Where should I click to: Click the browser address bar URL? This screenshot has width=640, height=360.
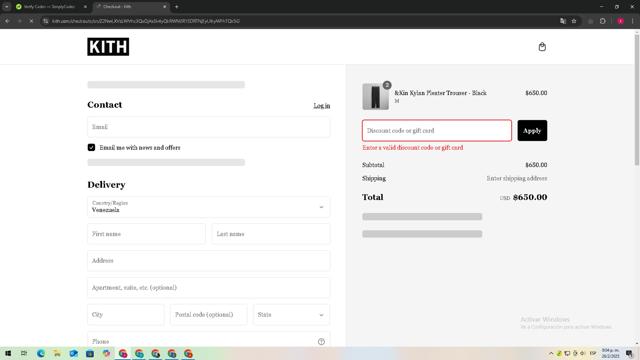146,21
